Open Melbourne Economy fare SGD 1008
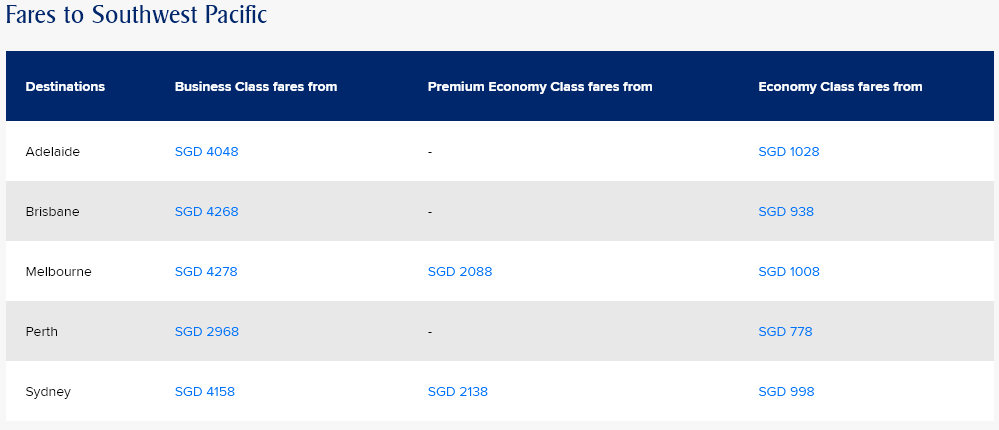Image resolution: width=999 pixels, height=430 pixels. [788, 272]
